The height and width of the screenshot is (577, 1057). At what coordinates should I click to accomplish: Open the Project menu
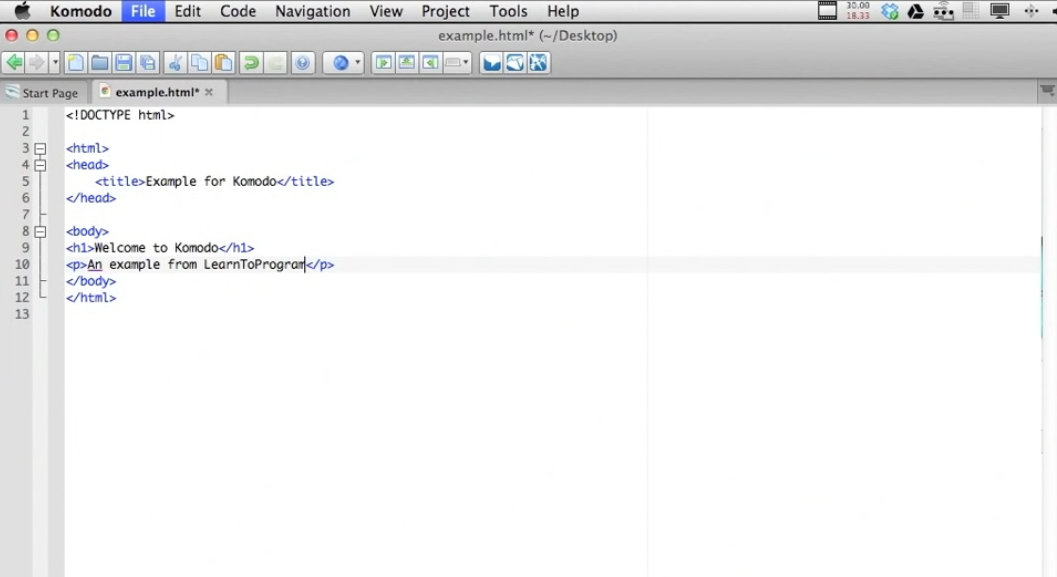click(446, 11)
